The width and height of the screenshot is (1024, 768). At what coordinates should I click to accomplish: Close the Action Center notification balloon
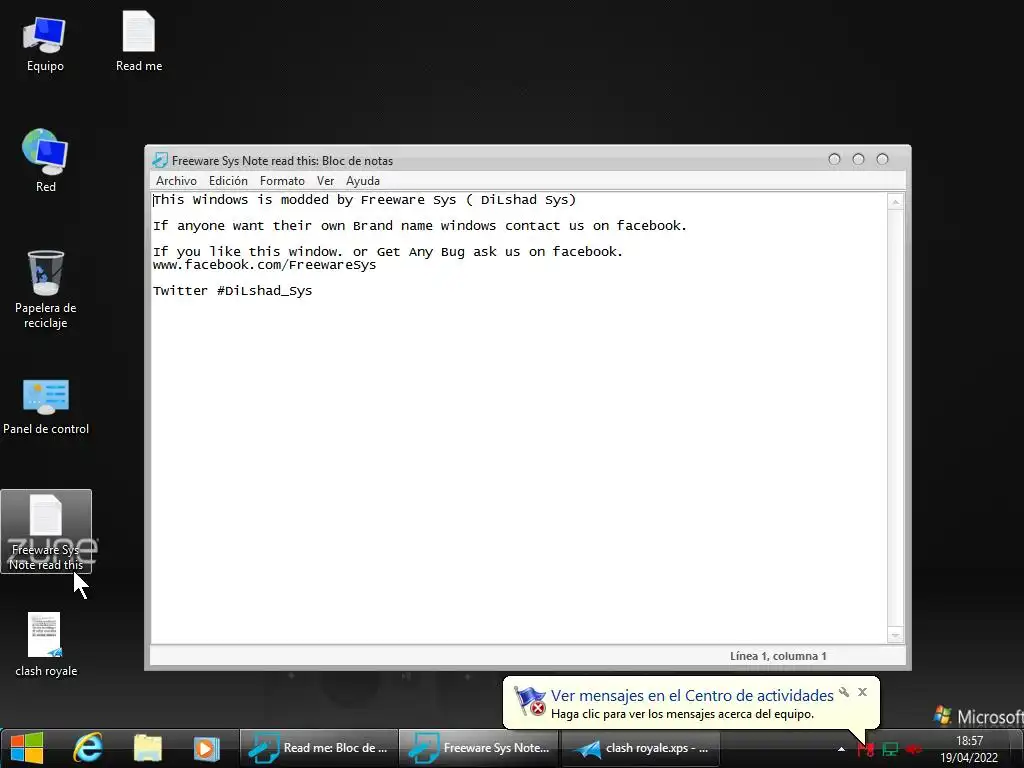tap(863, 692)
